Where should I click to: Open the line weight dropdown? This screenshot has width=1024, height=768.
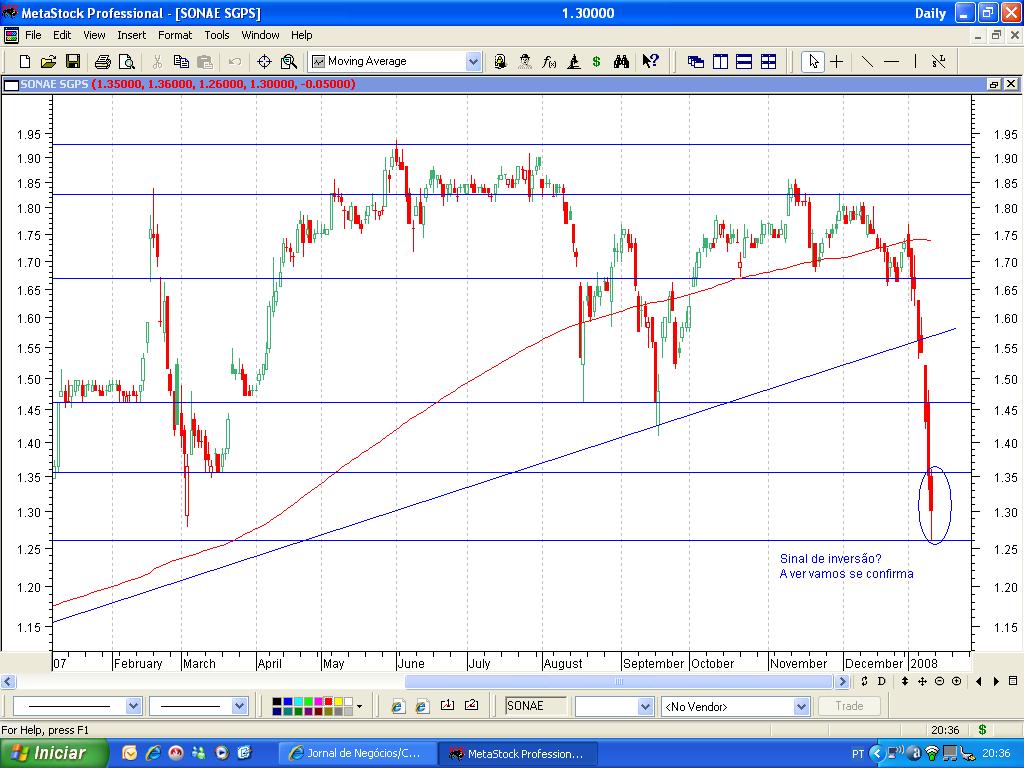(240, 706)
